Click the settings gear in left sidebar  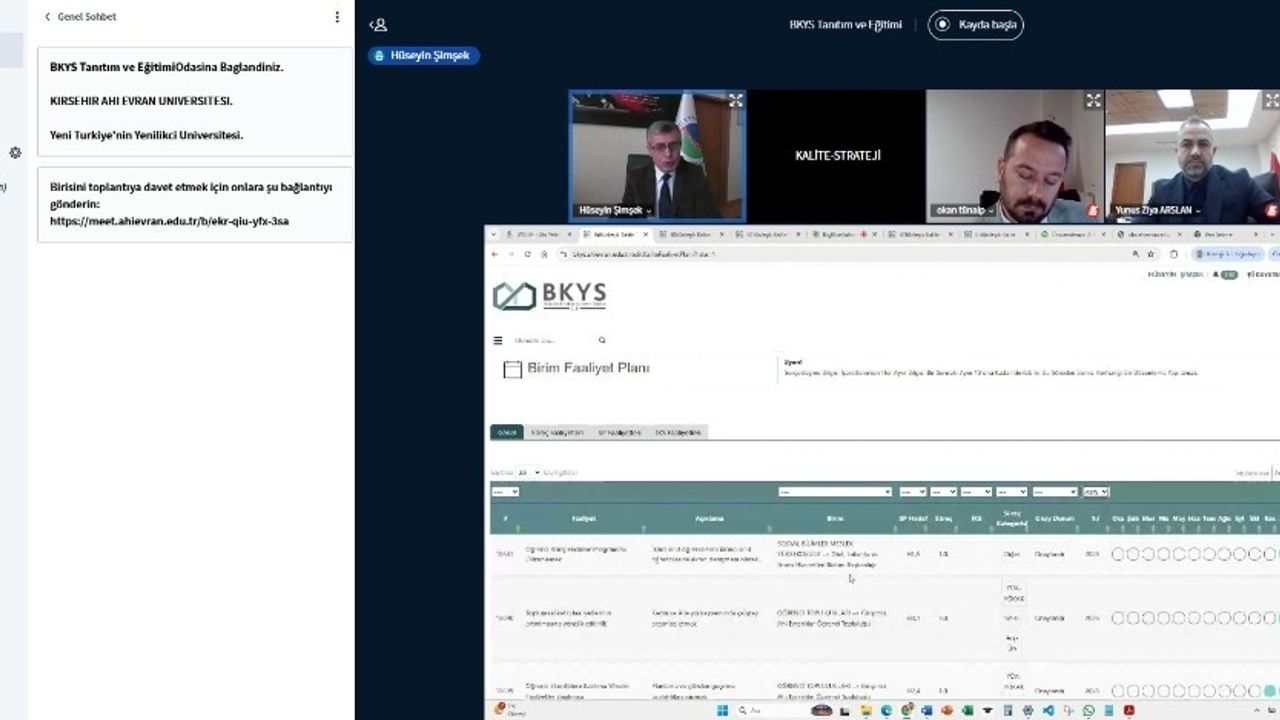[15, 153]
